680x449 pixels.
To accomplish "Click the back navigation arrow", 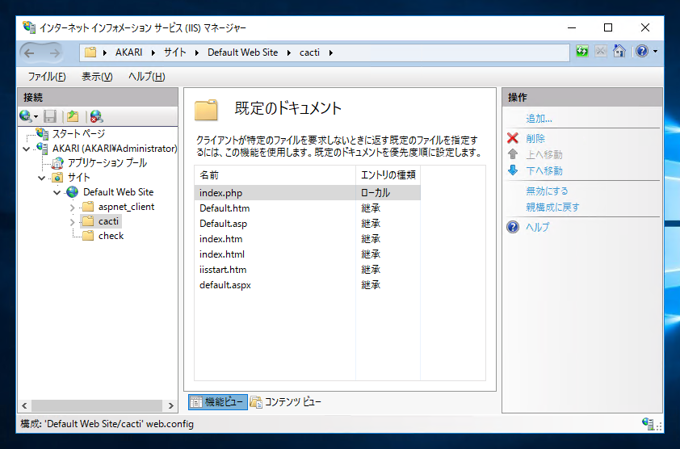I will click(x=29, y=53).
